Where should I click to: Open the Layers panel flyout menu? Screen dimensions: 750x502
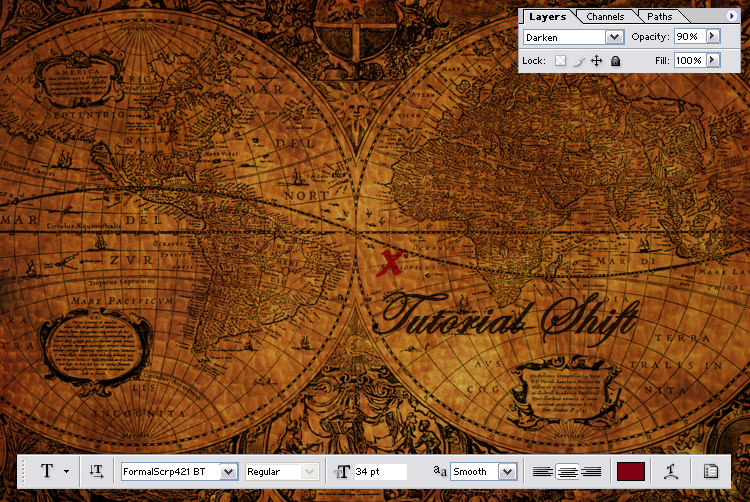(x=733, y=16)
